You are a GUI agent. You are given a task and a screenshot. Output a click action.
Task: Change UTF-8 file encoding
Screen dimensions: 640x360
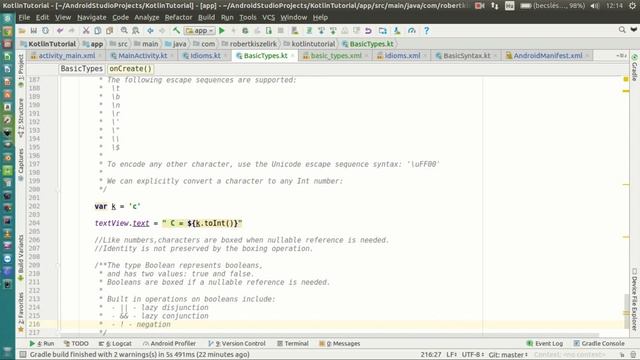coord(473,355)
